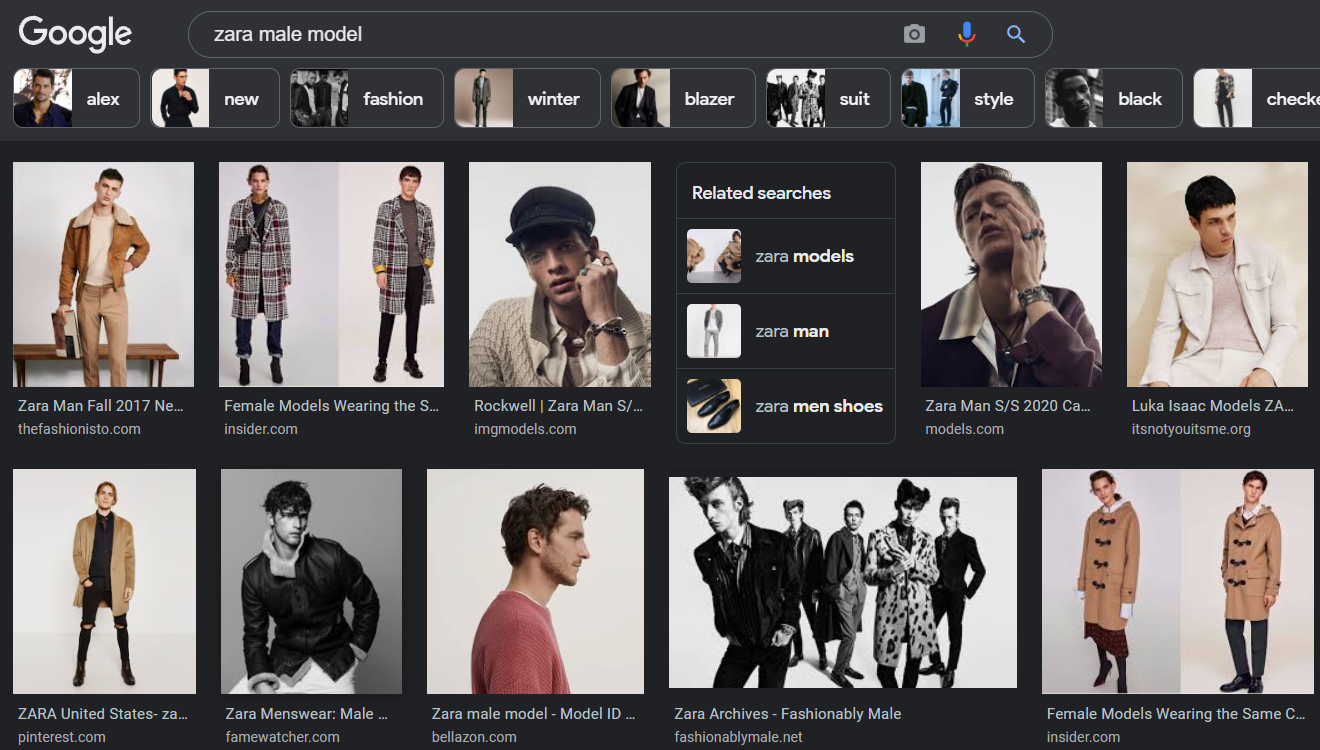Open the Luka Isaac Models Zara image
1320x750 pixels.
point(1217,275)
